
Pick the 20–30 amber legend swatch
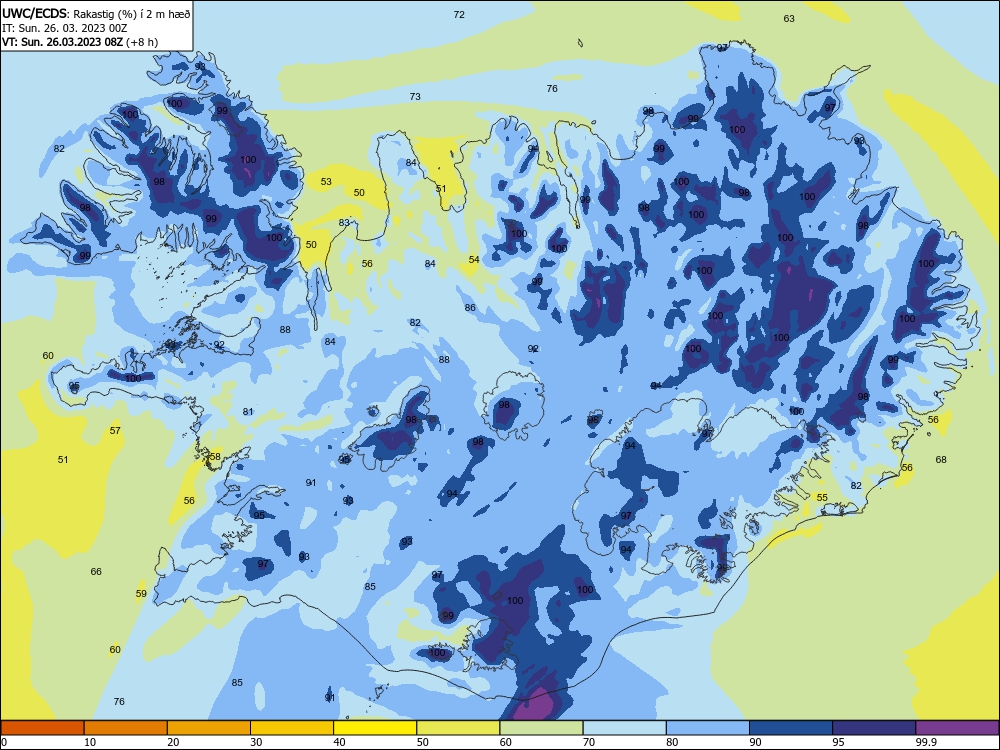point(209,728)
